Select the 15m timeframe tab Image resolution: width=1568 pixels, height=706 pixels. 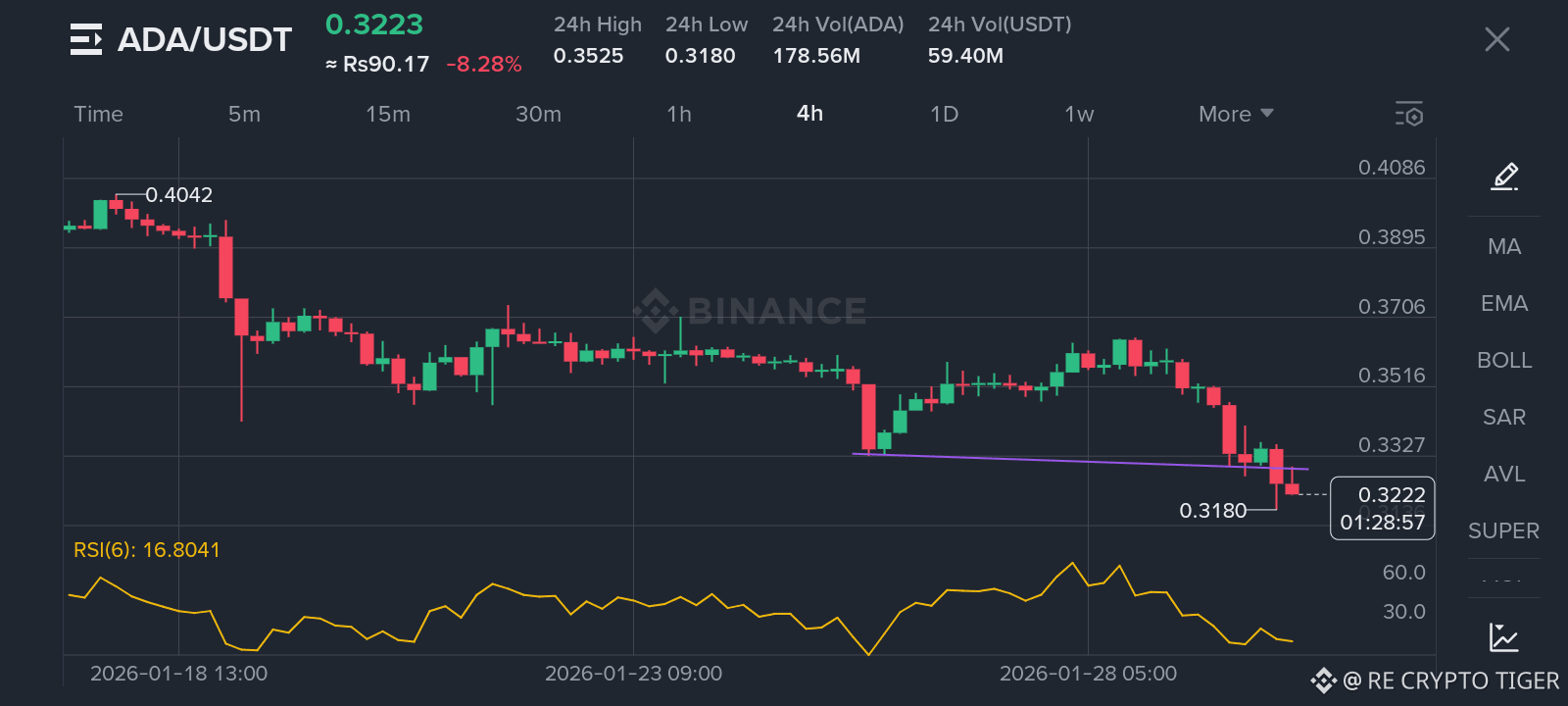coord(388,114)
